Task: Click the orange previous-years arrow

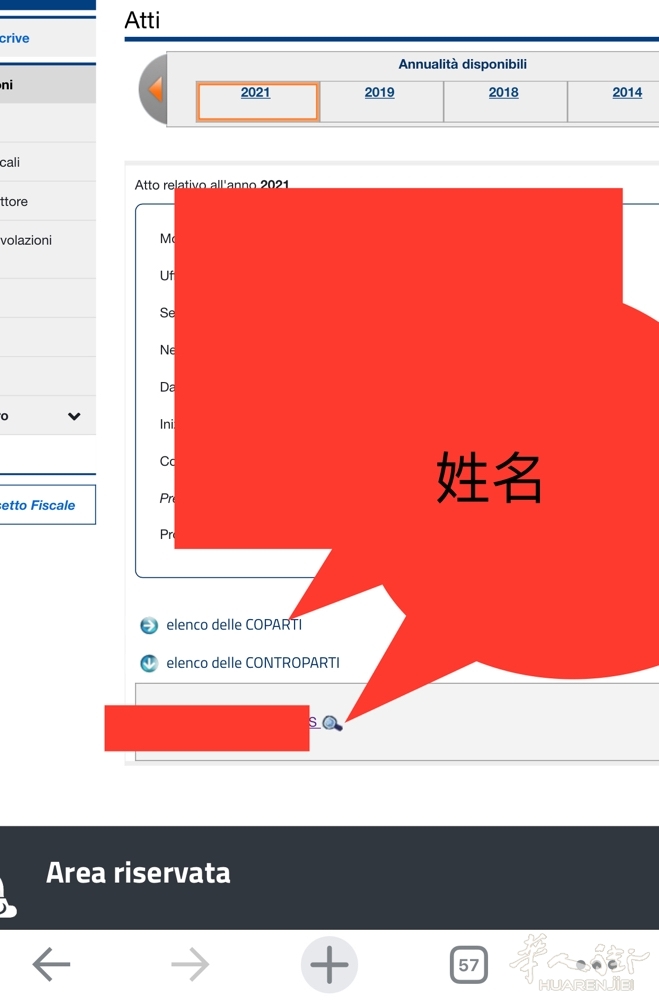Action: (155, 89)
